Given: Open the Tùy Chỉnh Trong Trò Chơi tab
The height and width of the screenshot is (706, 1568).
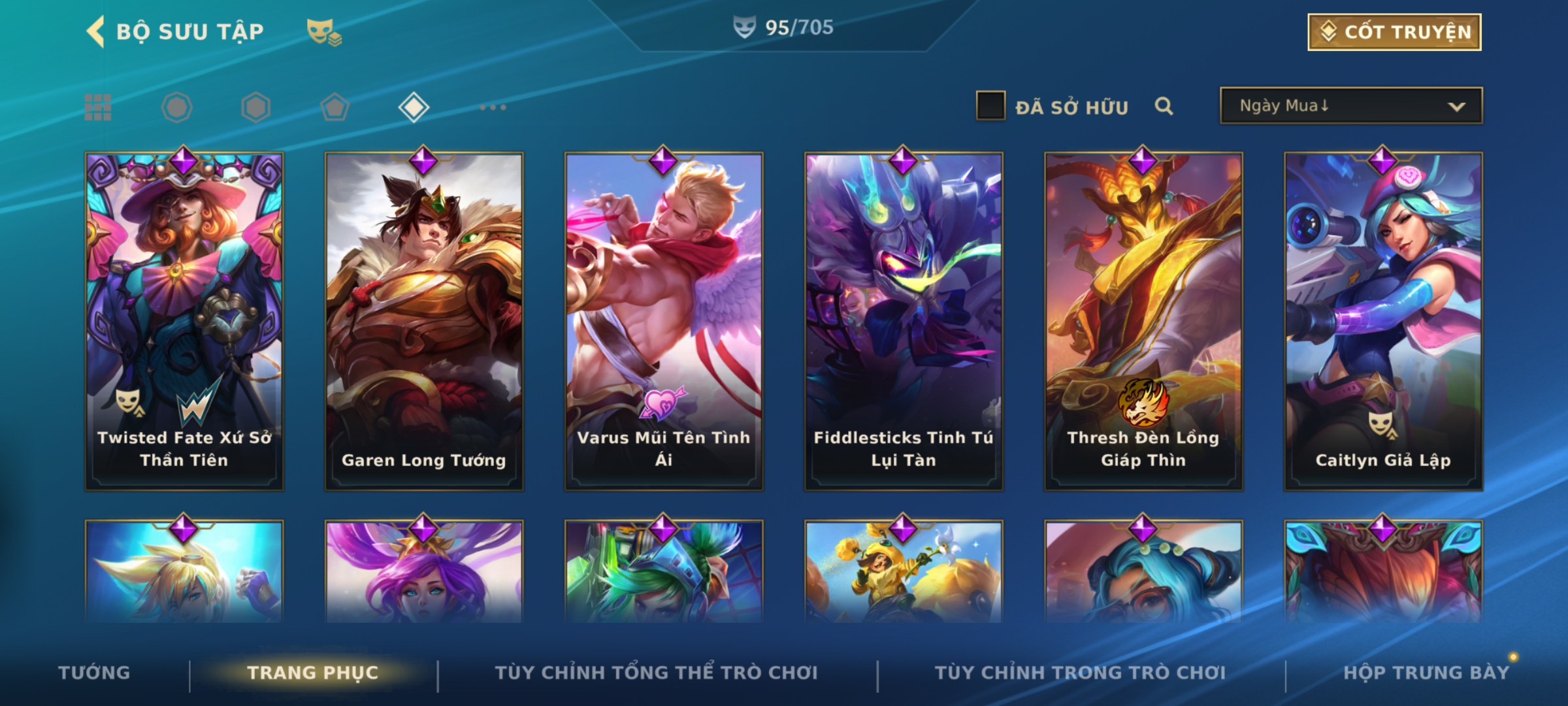Looking at the screenshot, I should [1080, 673].
